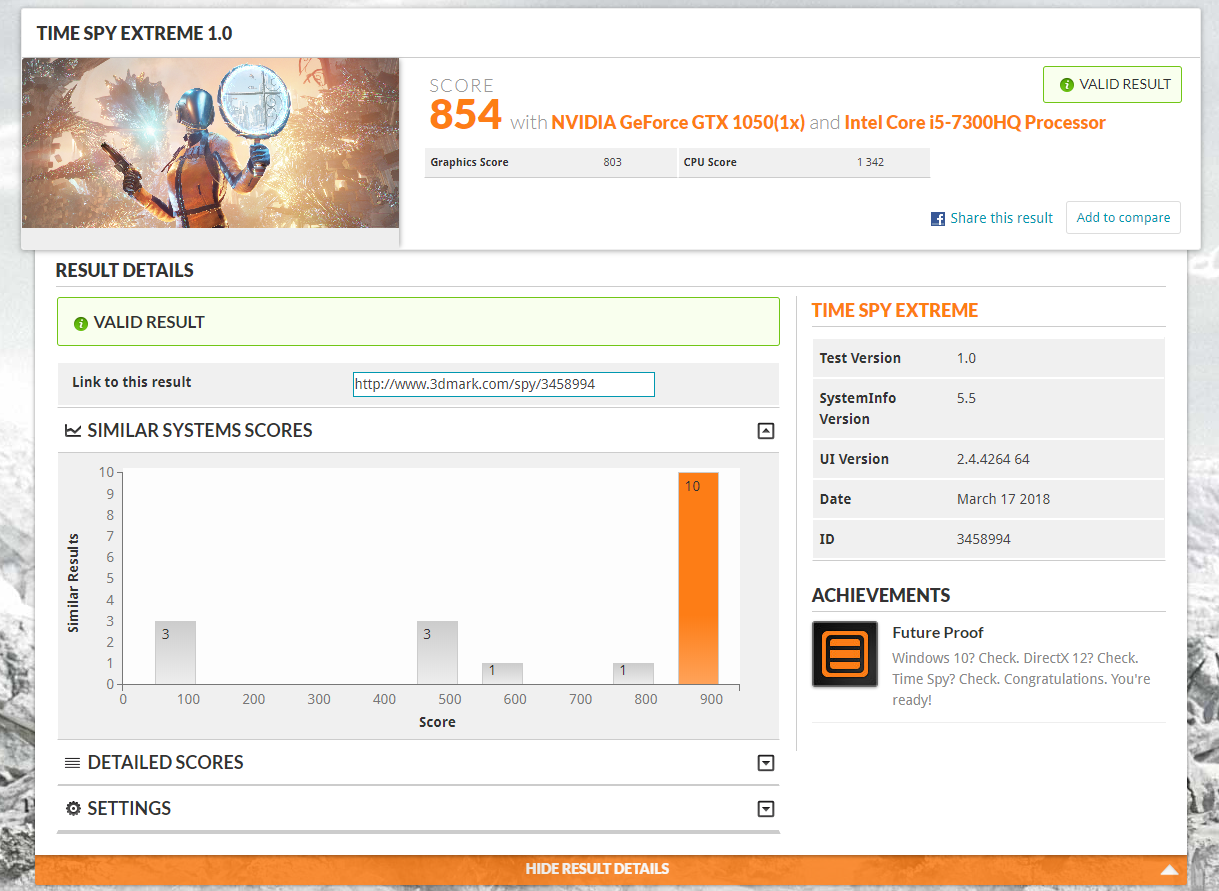Click the Add to compare button
The width and height of the screenshot is (1219, 891).
click(1123, 218)
